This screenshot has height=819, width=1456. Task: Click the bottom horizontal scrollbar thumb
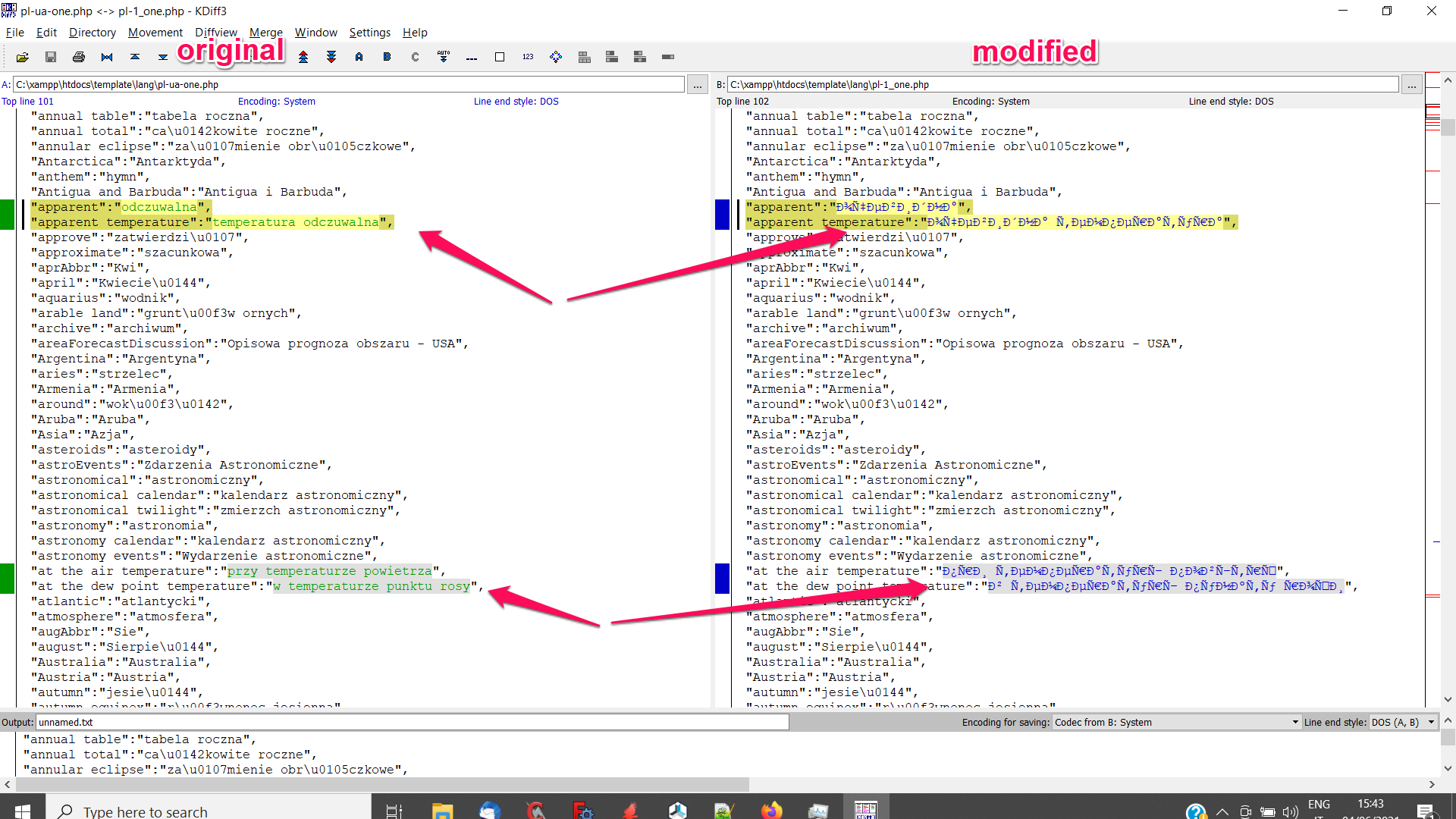(x=381, y=784)
